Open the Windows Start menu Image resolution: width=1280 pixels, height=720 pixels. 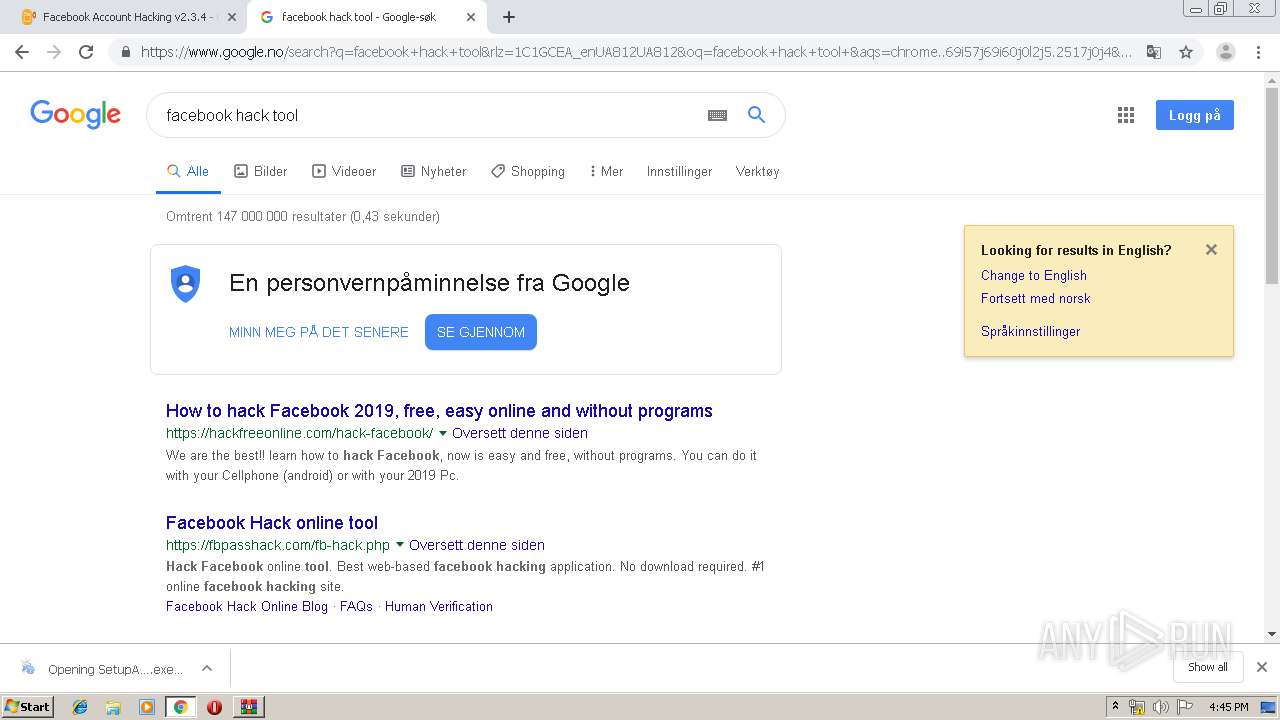coord(28,706)
